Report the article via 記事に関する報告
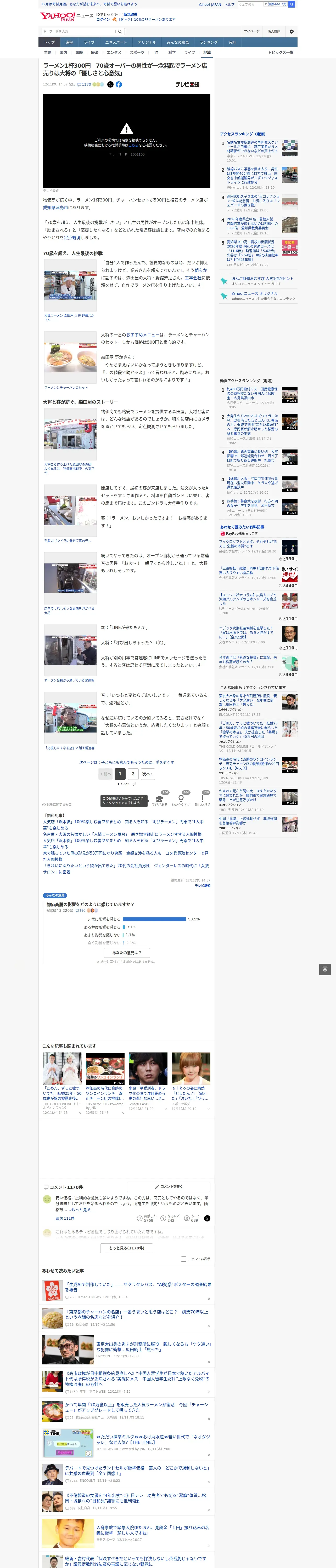This screenshot has height=1568, width=336. pyautogui.click(x=57, y=804)
